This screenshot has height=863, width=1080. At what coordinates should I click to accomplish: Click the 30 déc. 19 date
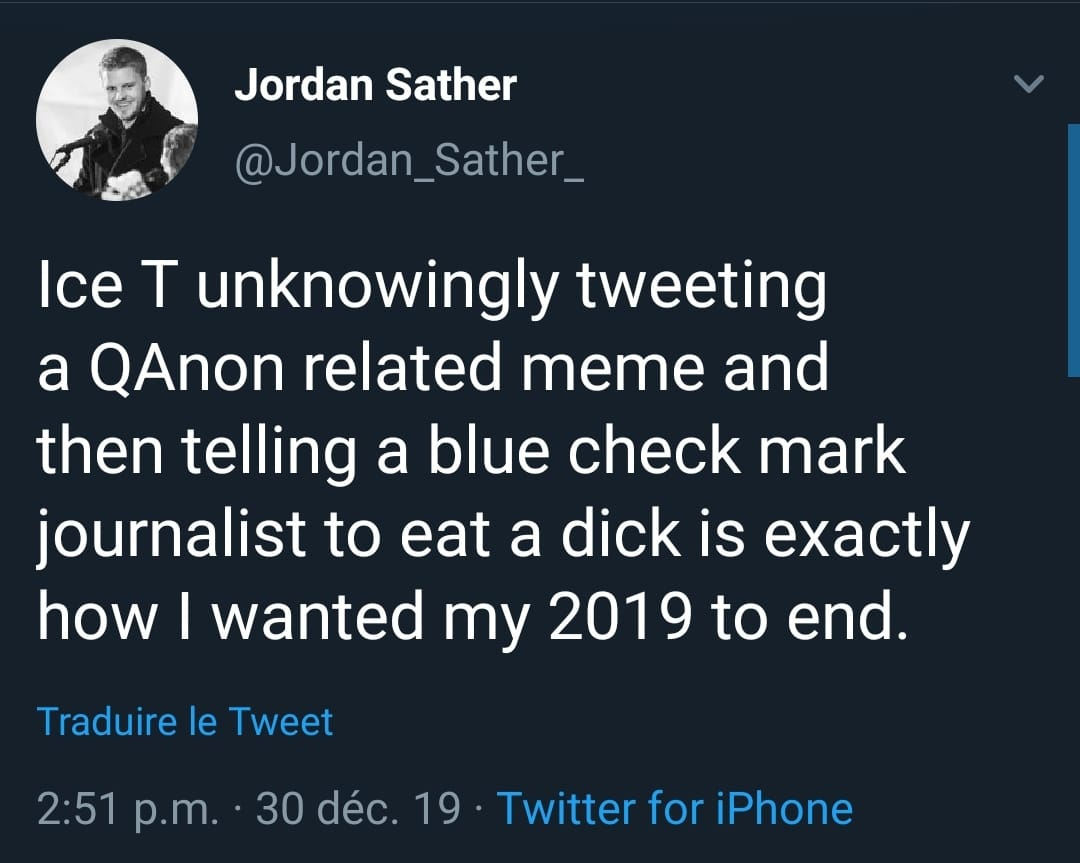tap(358, 808)
